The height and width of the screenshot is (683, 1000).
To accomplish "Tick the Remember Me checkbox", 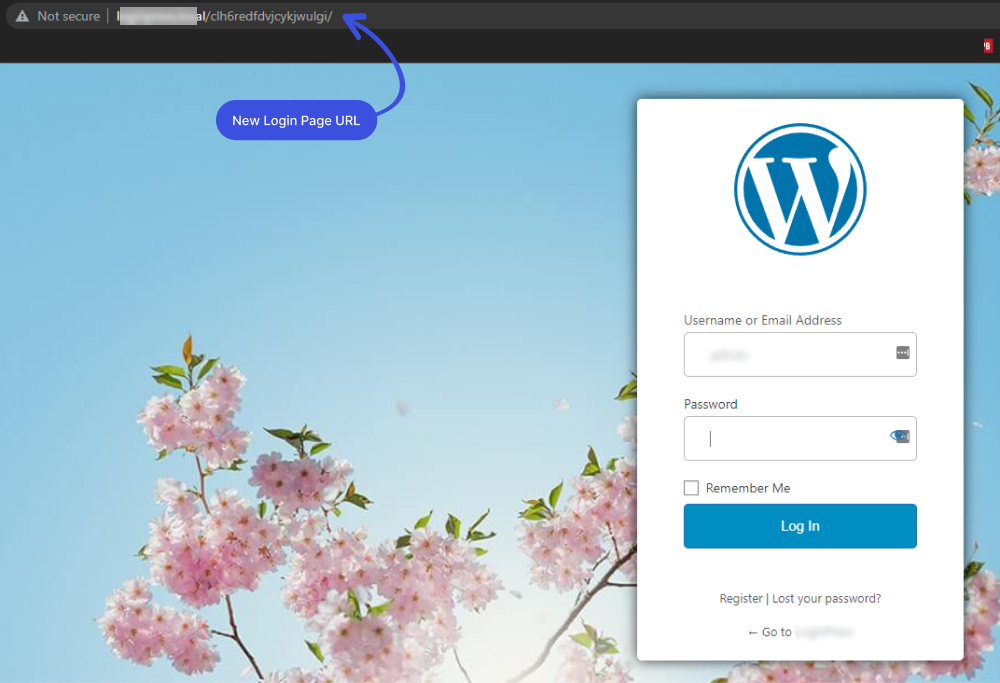I will click(x=691, y=488).
